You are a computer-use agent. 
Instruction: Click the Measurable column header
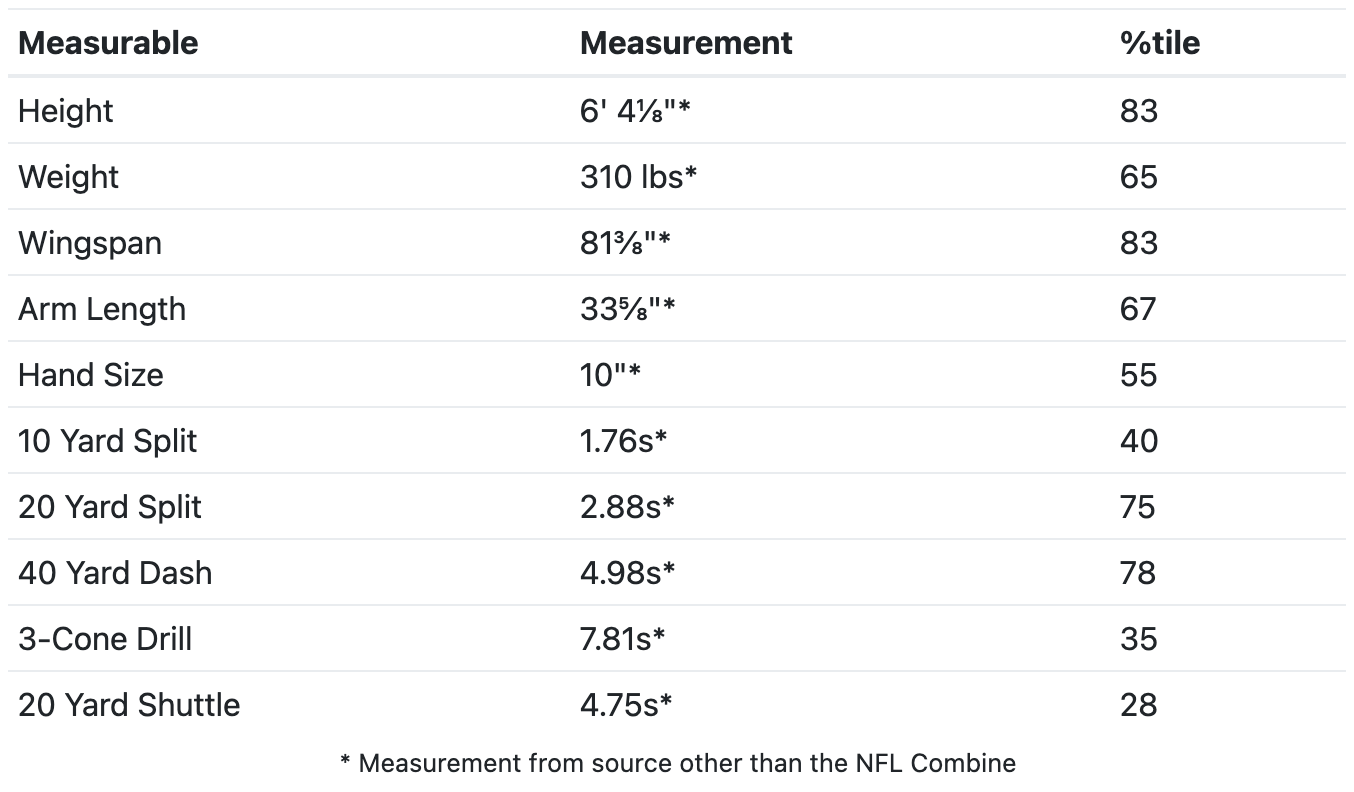tap(108, 43)
